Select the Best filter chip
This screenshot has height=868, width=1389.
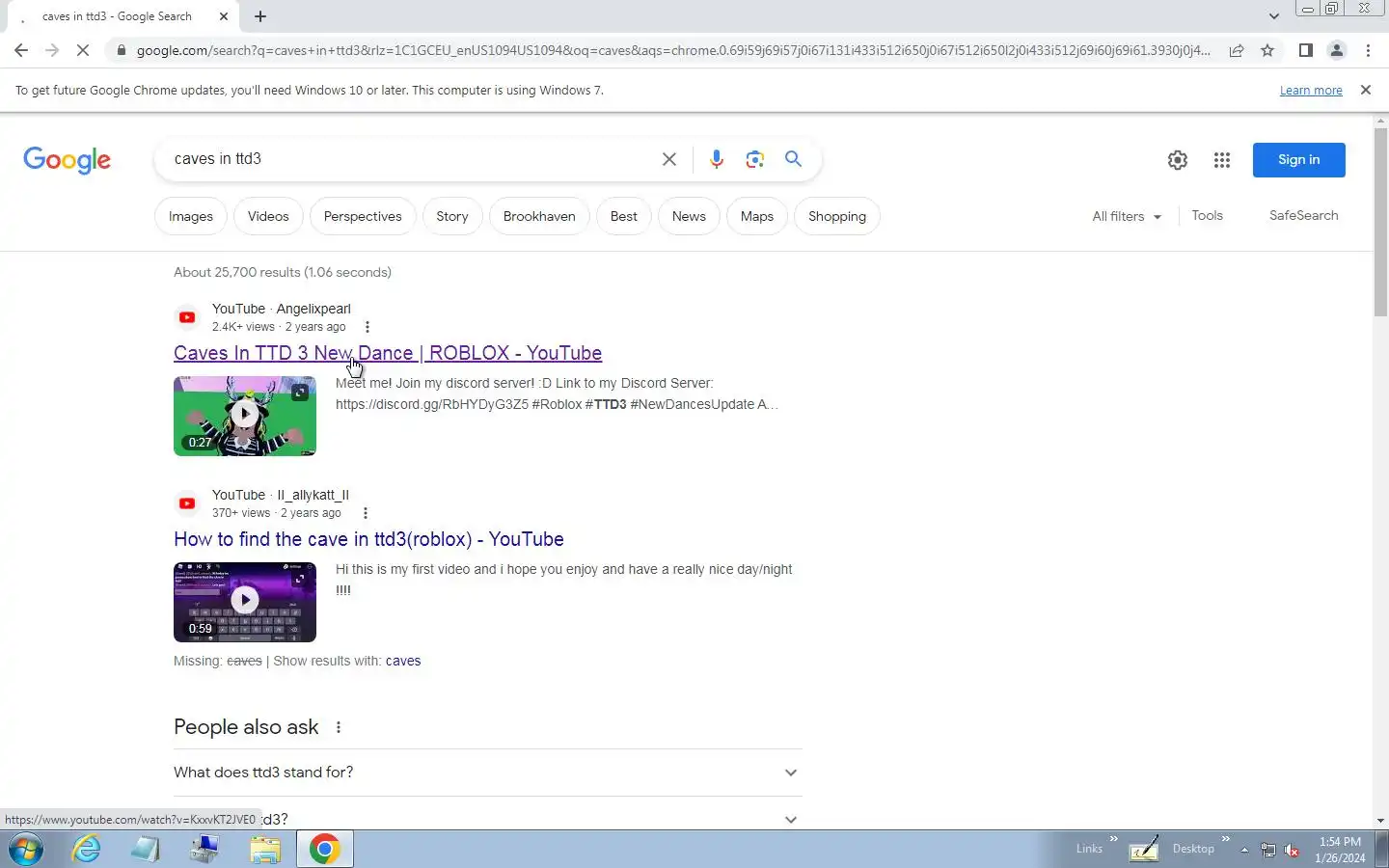[624, 216]
